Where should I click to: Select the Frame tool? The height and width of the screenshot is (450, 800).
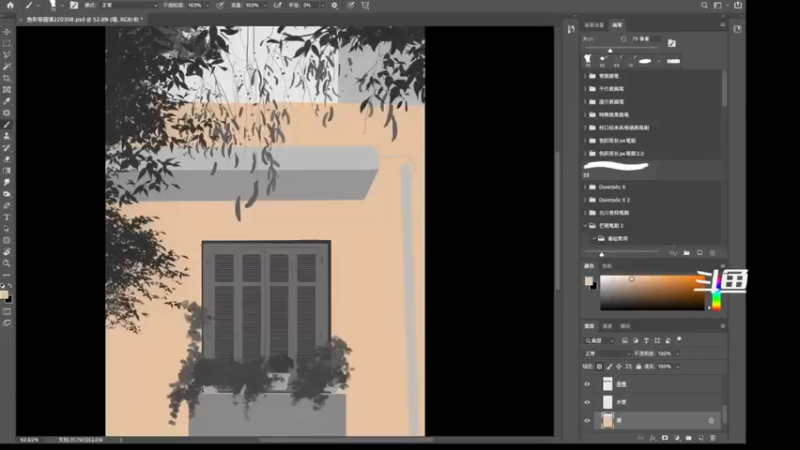click(7, 90)
